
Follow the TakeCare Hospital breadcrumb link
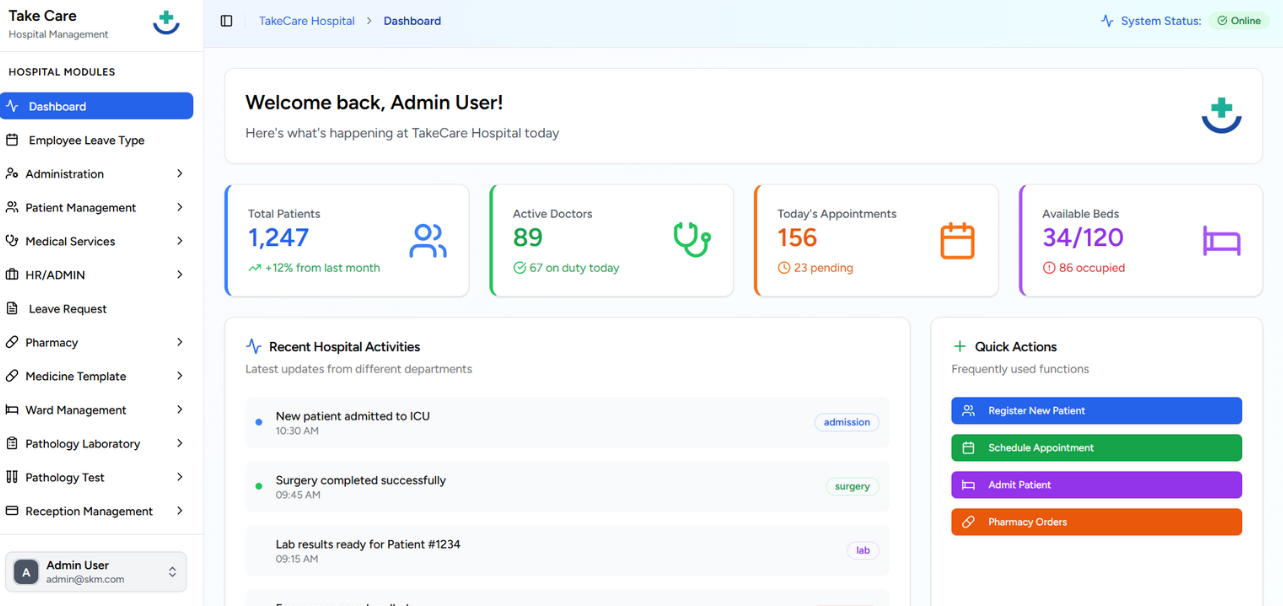(x=306, y=21)
